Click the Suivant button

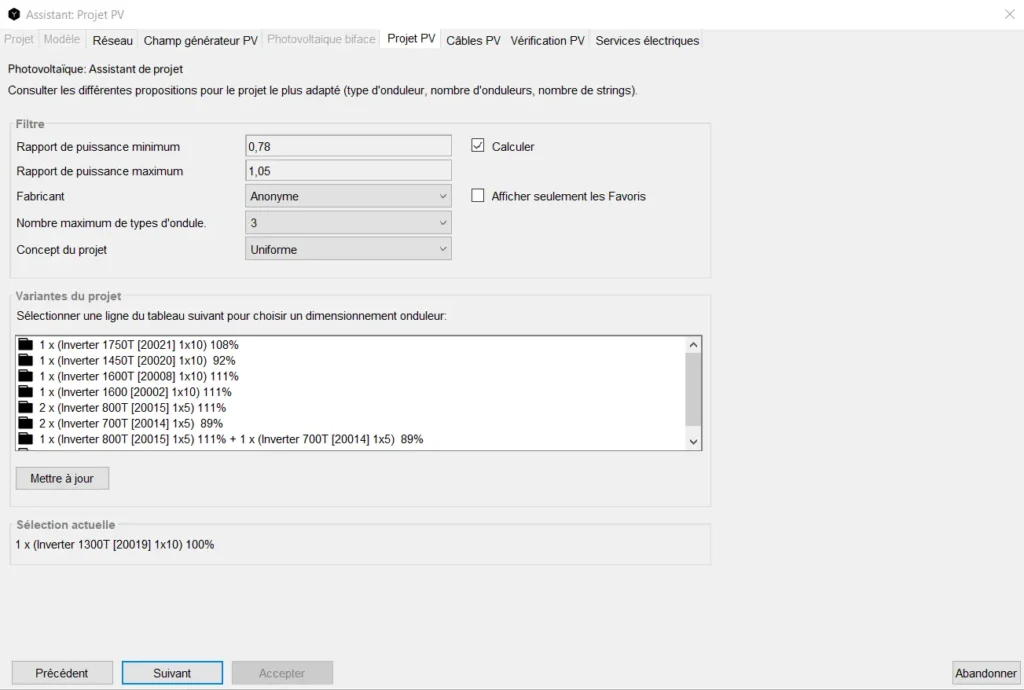pyautogui.click(x=172, y=673)
